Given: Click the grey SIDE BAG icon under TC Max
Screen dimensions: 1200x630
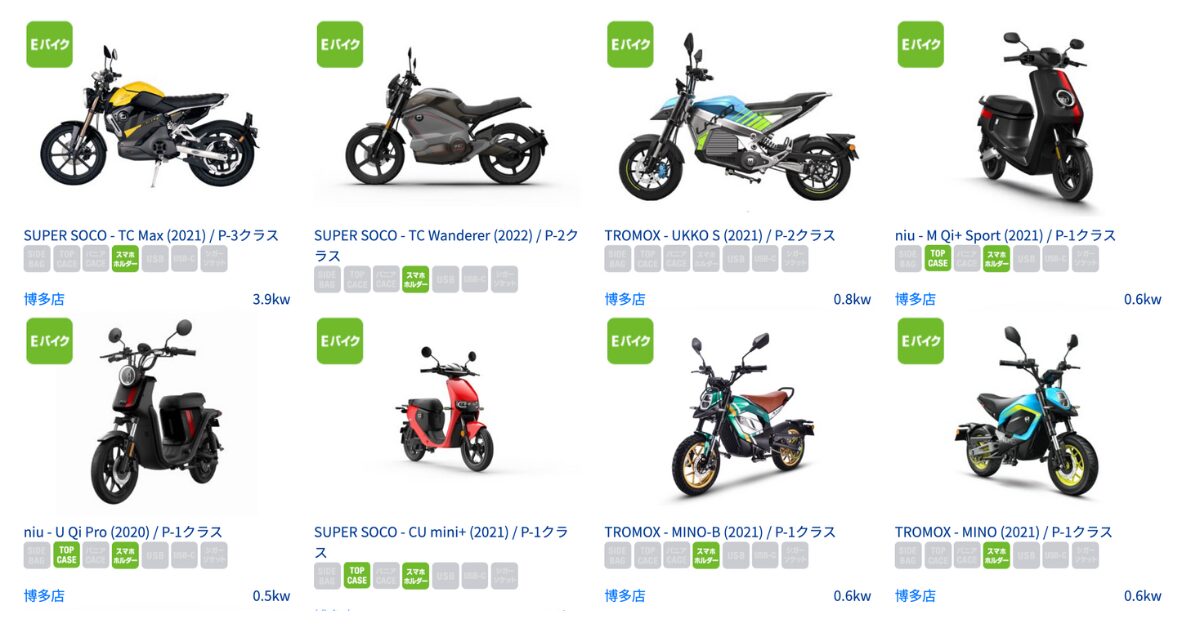Looking at the screenshot, I should [x=37, y=259].
